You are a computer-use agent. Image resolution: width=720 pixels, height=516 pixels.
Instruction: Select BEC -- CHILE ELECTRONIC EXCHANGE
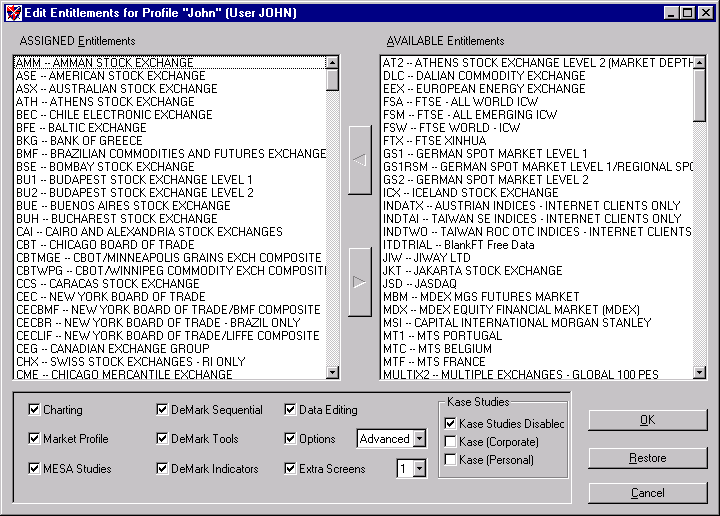pos(170,114)
